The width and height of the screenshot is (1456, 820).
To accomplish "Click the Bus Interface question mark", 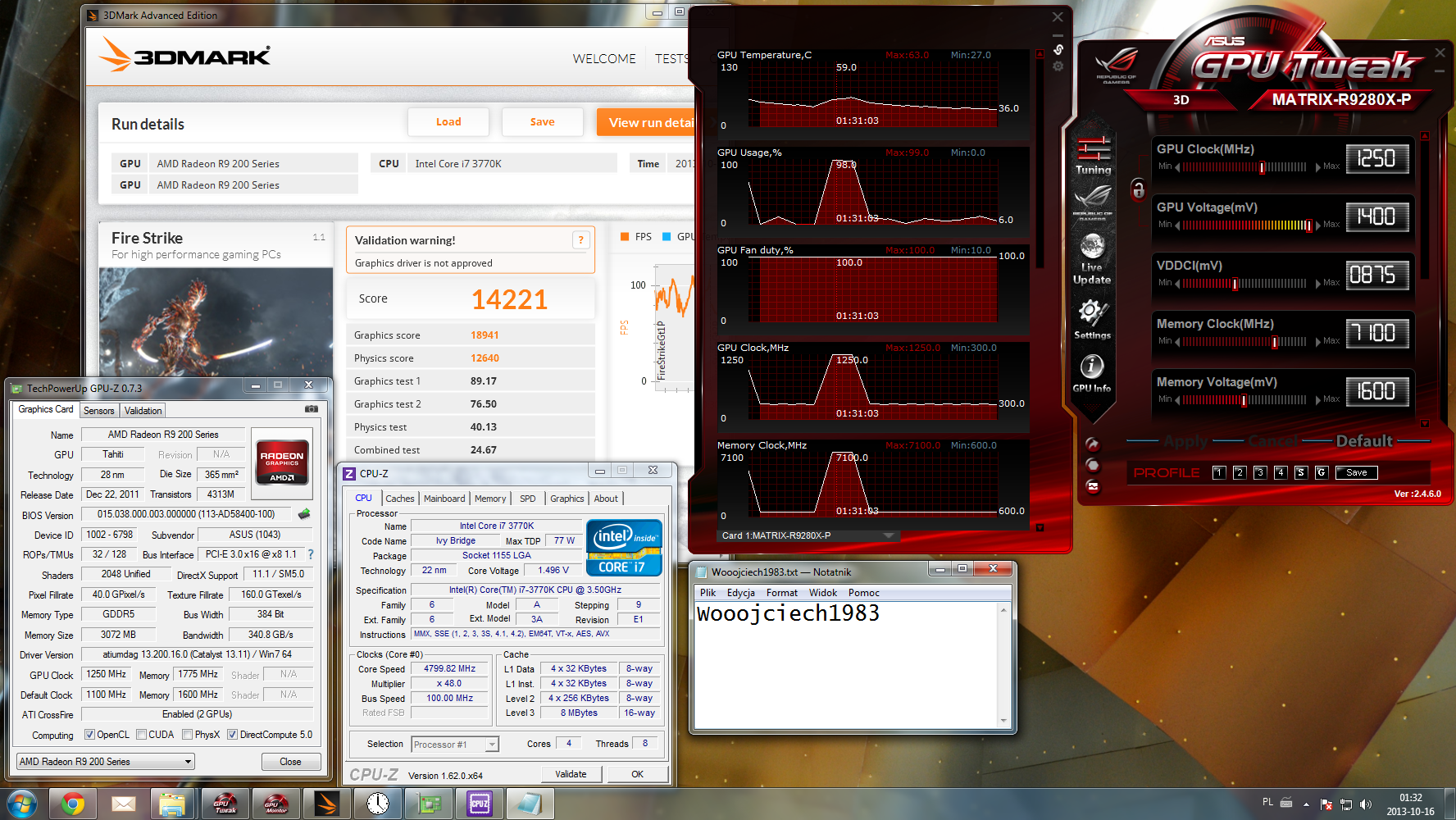I will pos(311,554).
